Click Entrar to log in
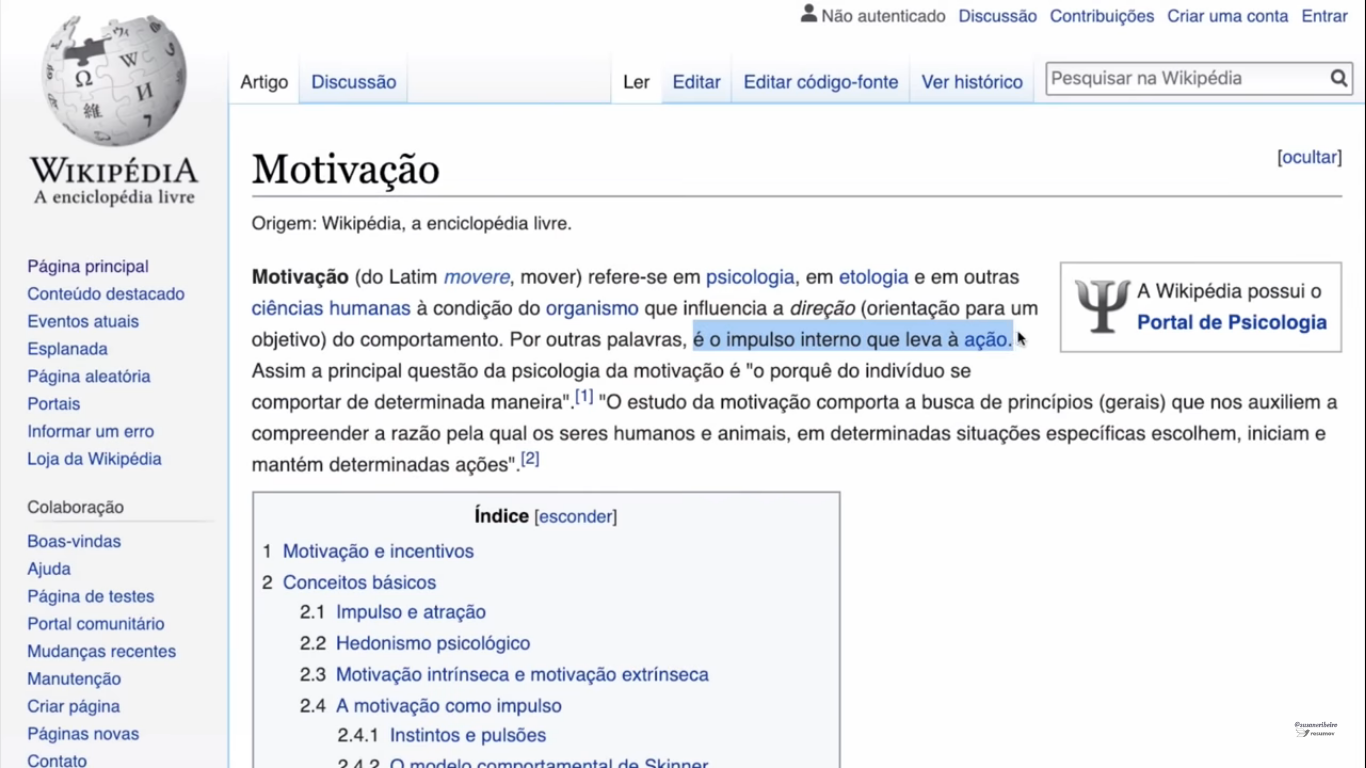 click(1324, 16)
